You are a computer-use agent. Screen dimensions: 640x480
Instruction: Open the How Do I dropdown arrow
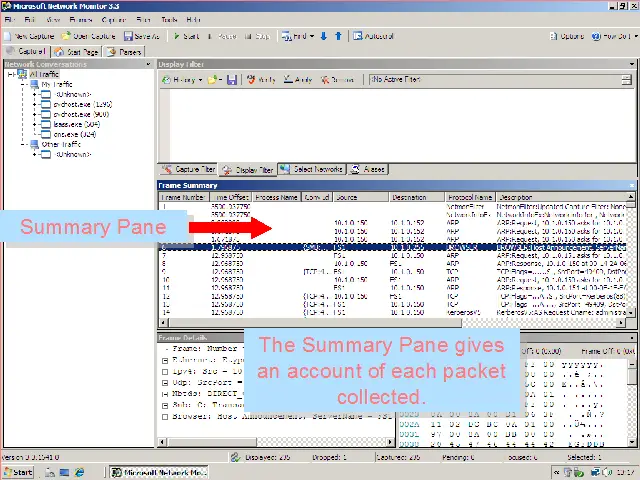[636, 36]
